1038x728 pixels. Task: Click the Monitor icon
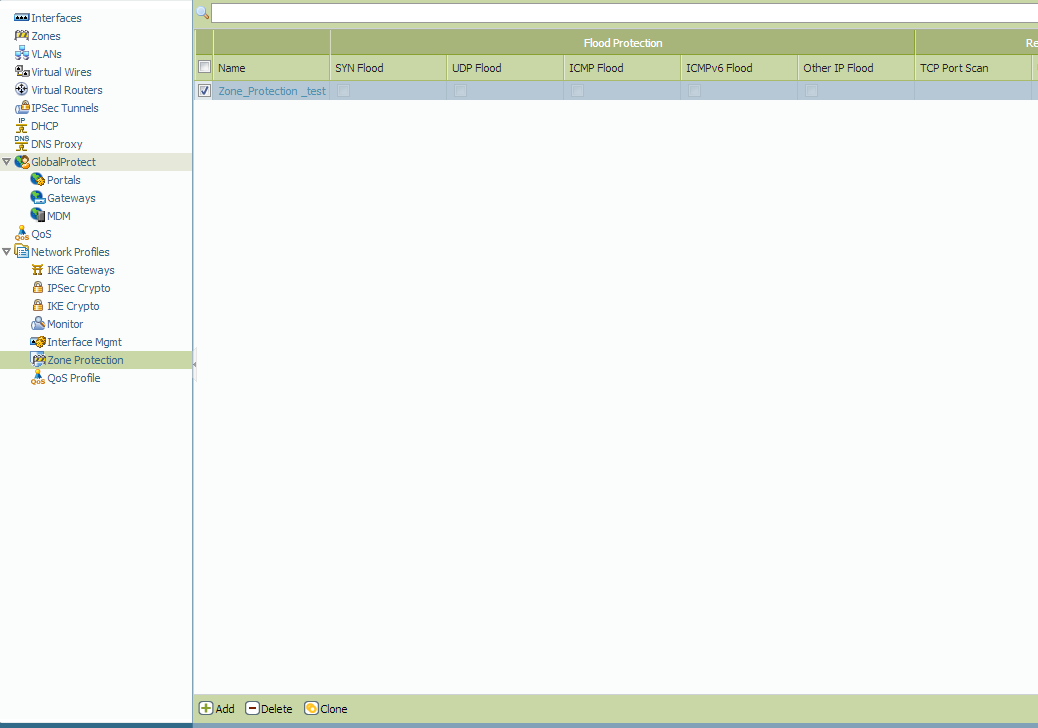(x=38, y=324)
